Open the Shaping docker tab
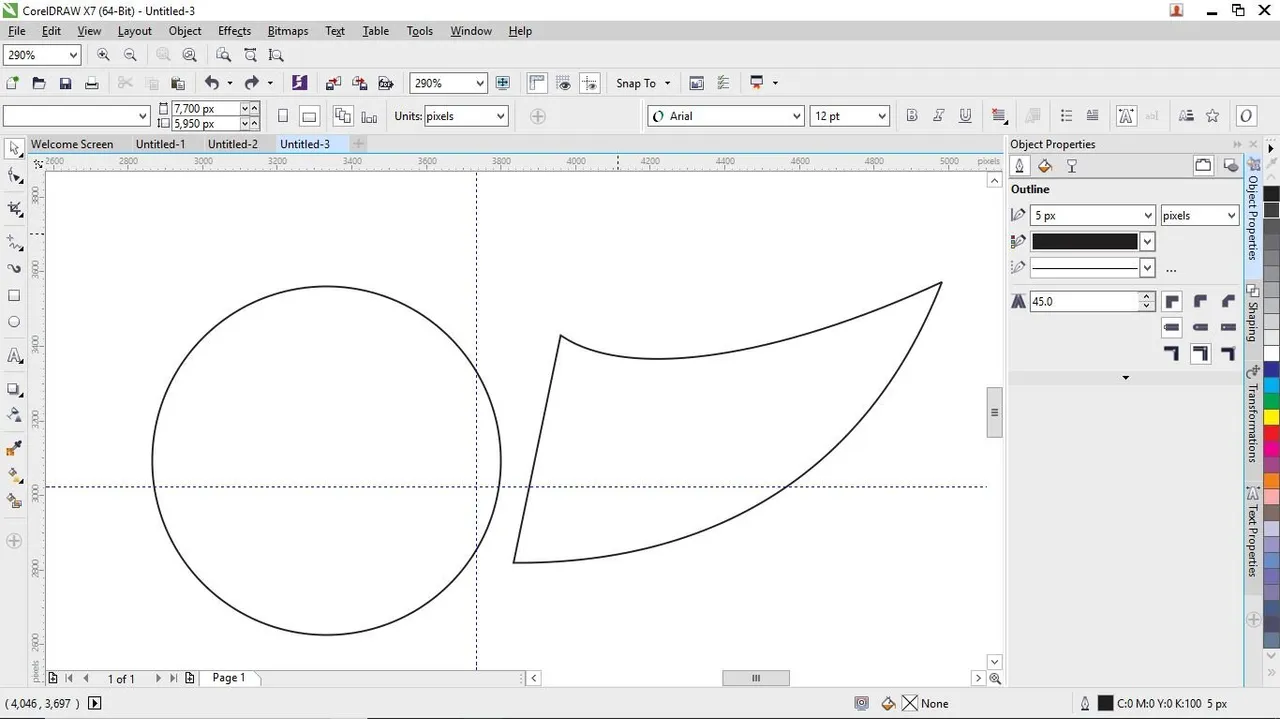The image size is (1280, 719). coord(1253,312)
